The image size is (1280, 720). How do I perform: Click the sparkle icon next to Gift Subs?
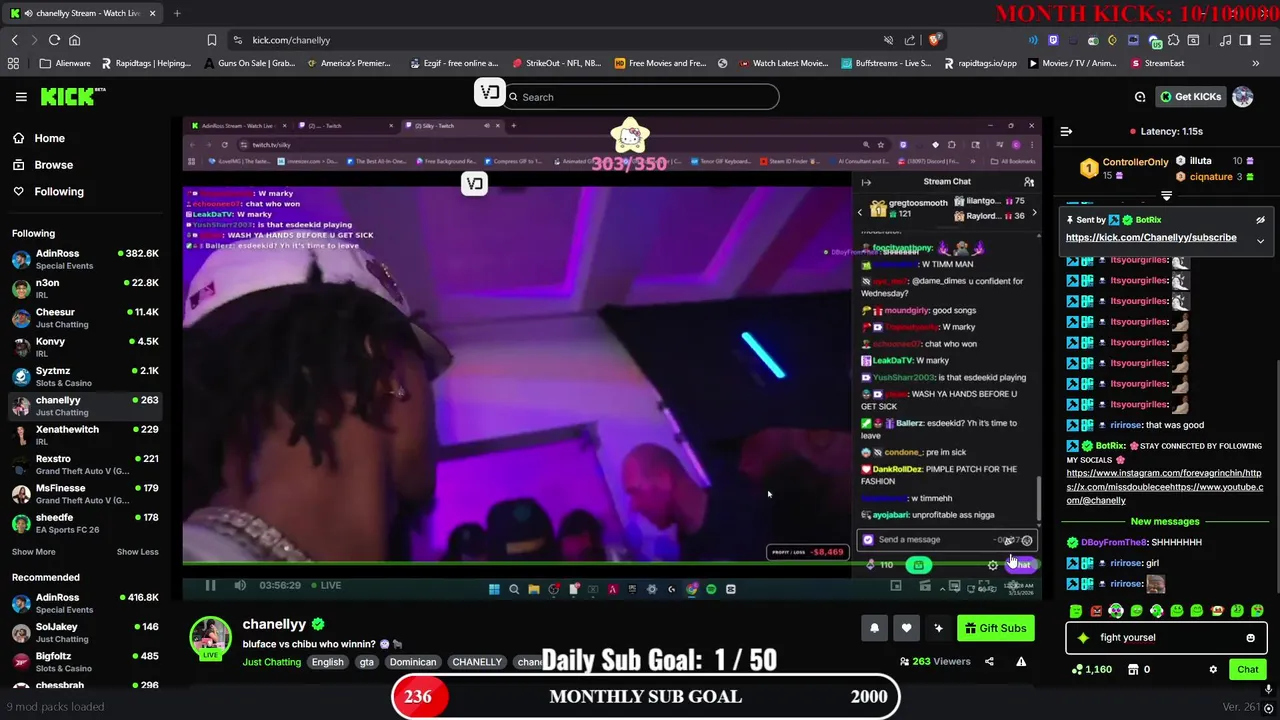[x=938, y=628]
